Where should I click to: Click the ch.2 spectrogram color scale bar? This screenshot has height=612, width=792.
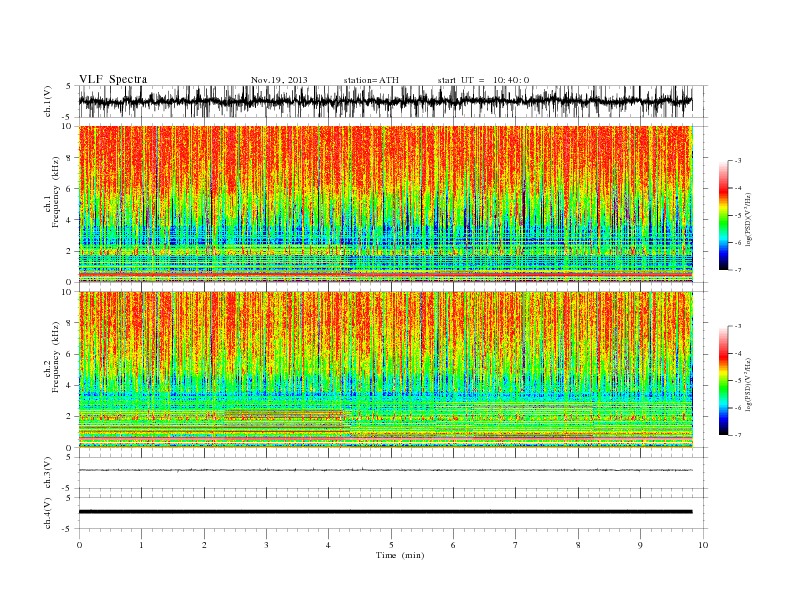[x=723, y=380]
